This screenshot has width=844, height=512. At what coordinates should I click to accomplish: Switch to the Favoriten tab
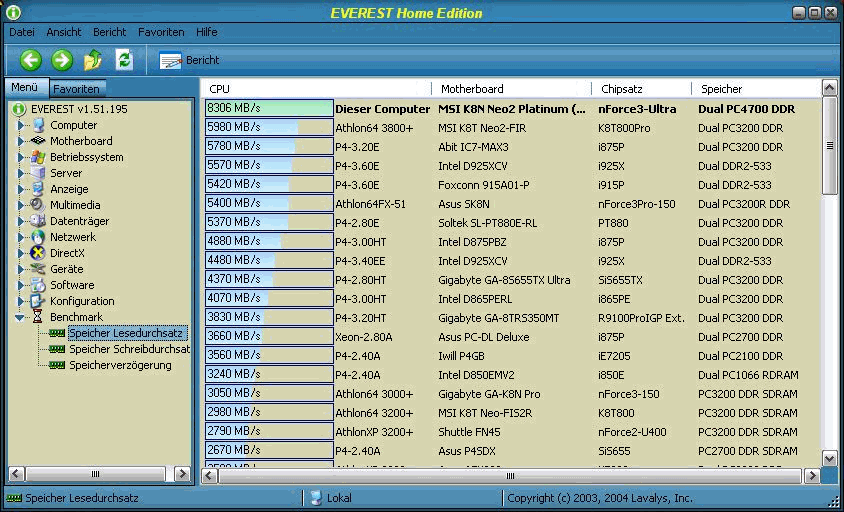76,89
